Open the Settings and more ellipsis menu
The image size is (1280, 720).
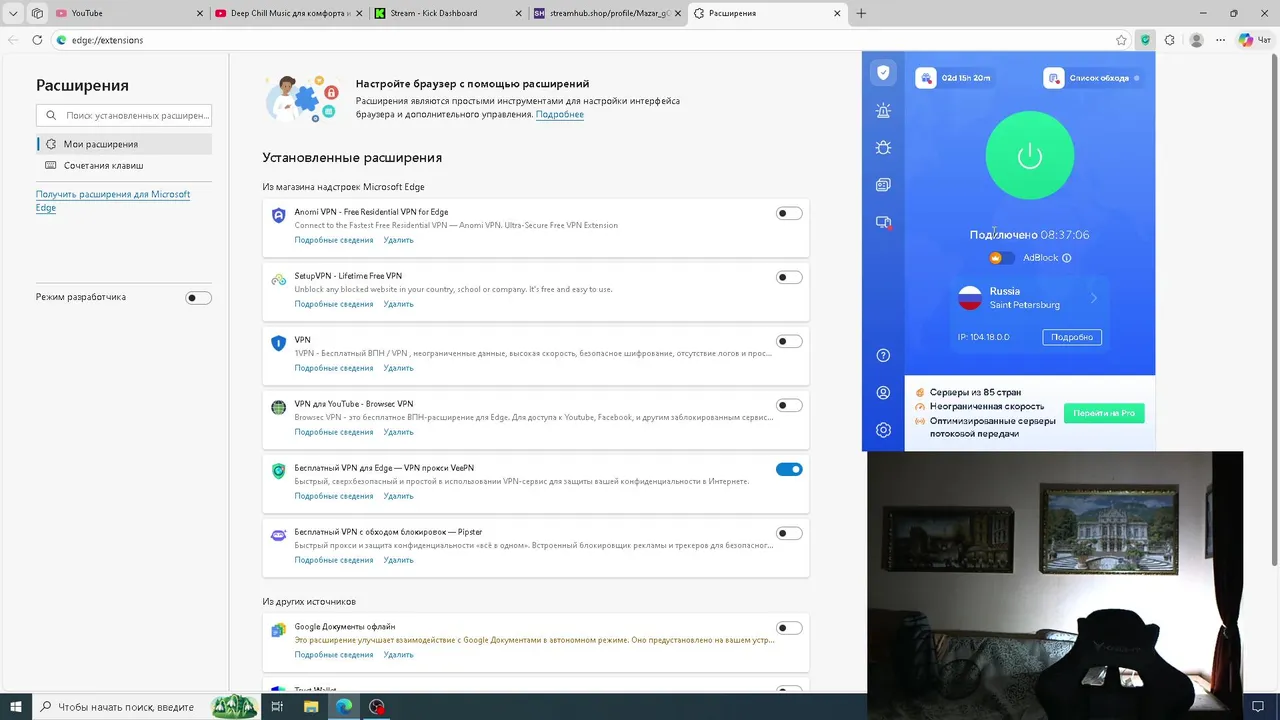coord(1221,40)
